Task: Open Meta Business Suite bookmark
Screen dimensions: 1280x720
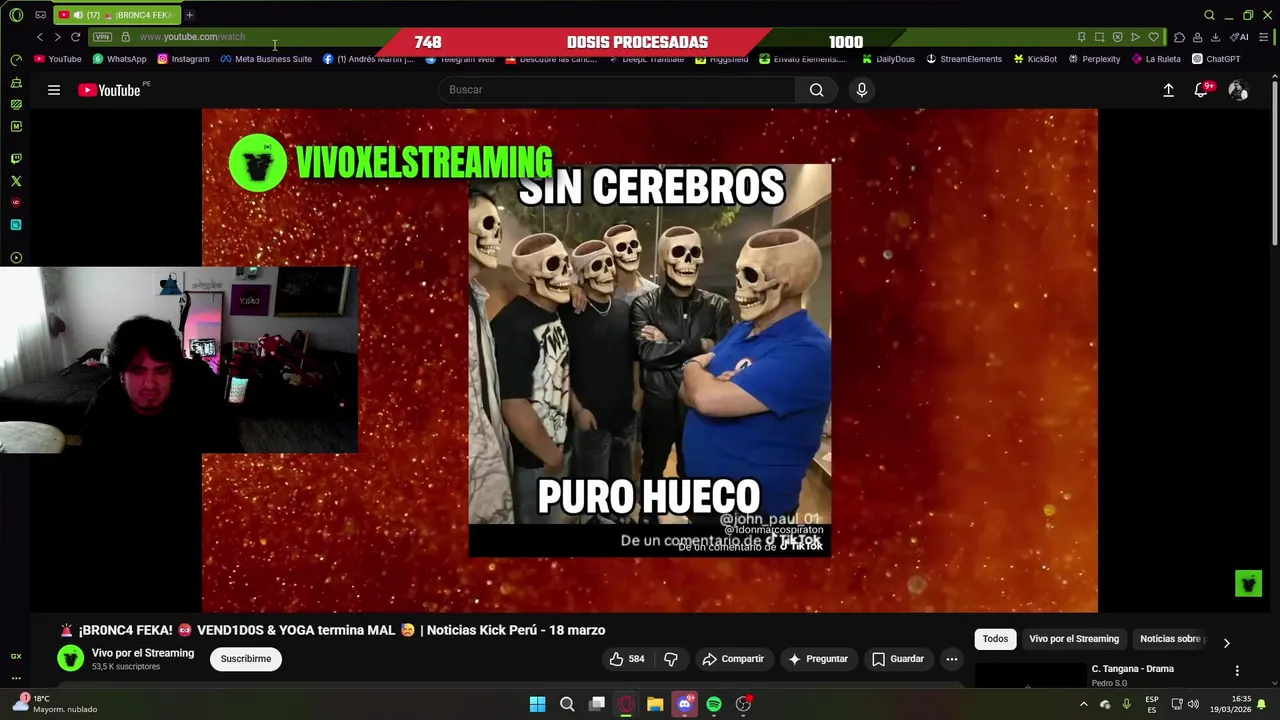Action: [266, 59]
